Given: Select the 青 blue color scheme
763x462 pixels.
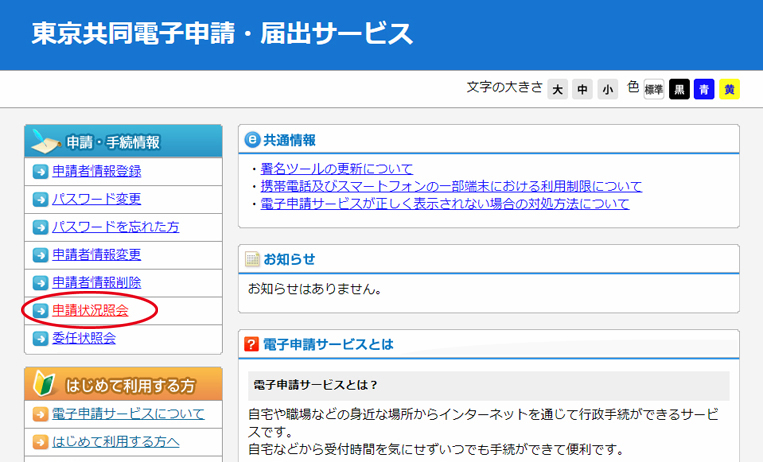Looking at the screenshot, I should 704,90.
